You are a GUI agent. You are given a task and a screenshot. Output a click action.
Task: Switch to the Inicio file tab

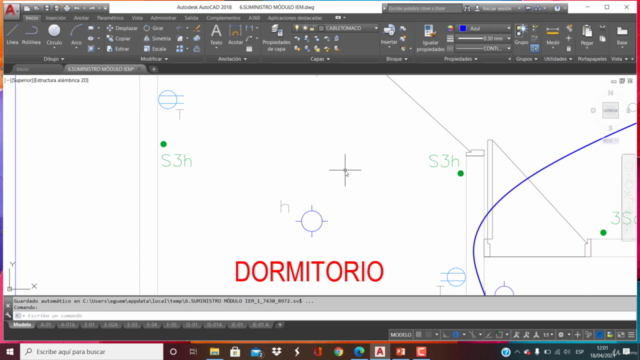tap(23, 69)
